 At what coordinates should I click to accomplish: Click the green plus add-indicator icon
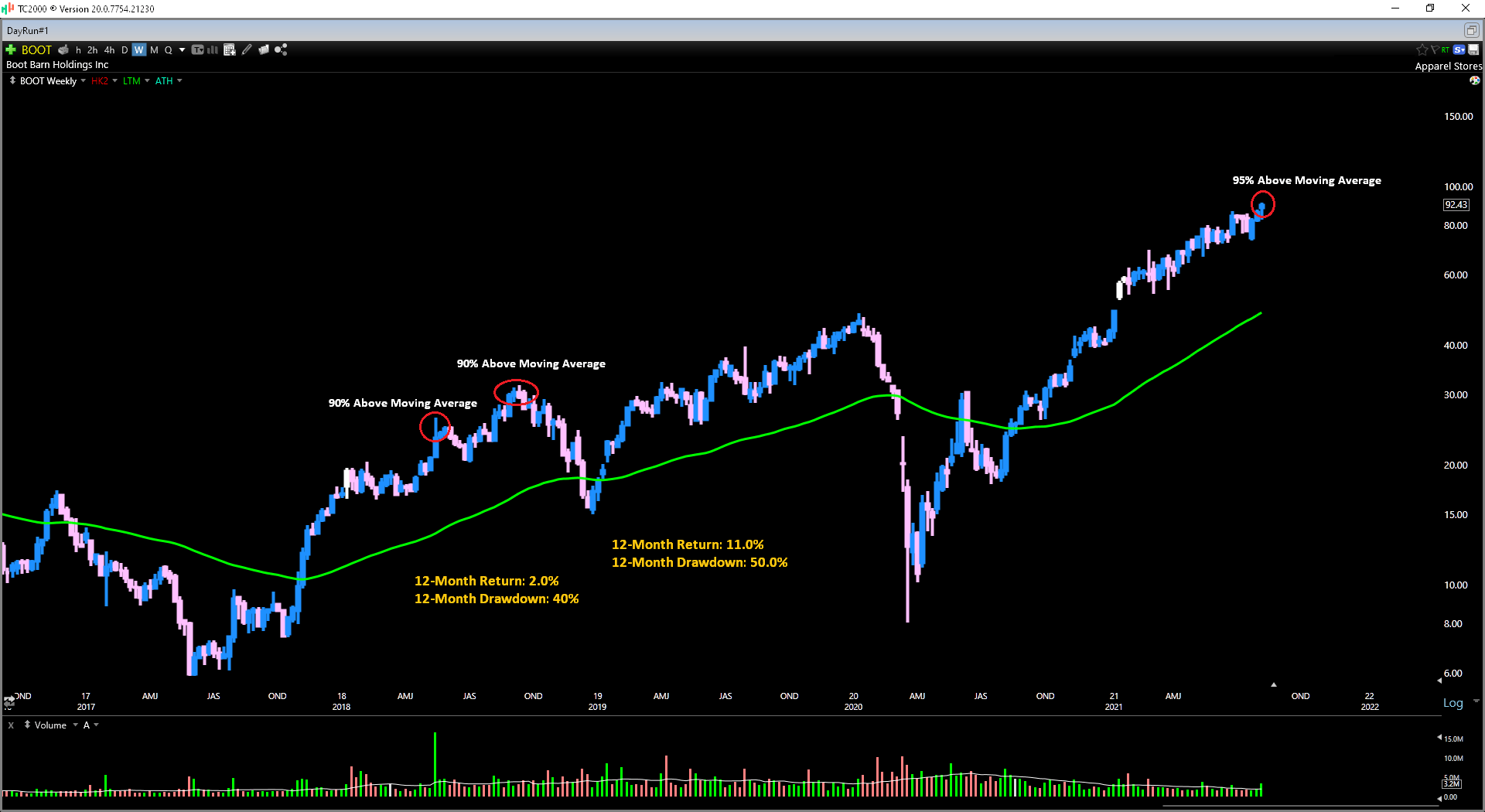(11, 49)
